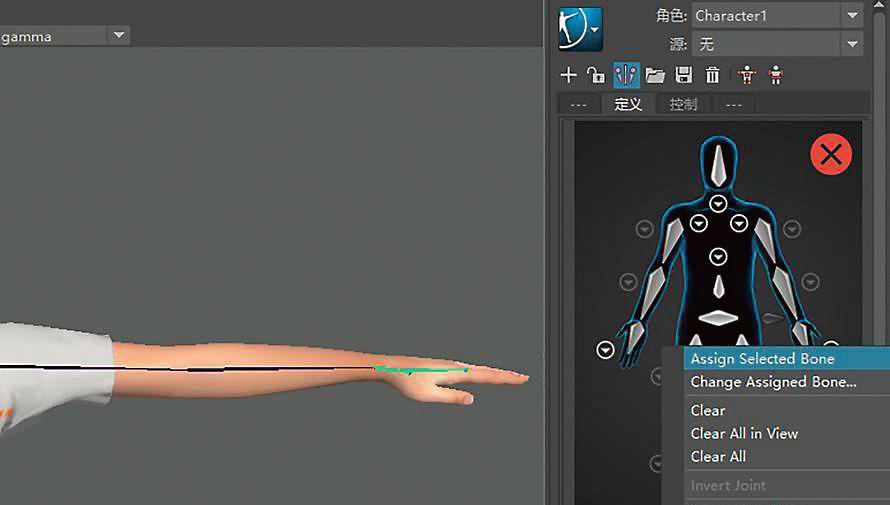Select the head bone on the figure

tap(718, 166)
